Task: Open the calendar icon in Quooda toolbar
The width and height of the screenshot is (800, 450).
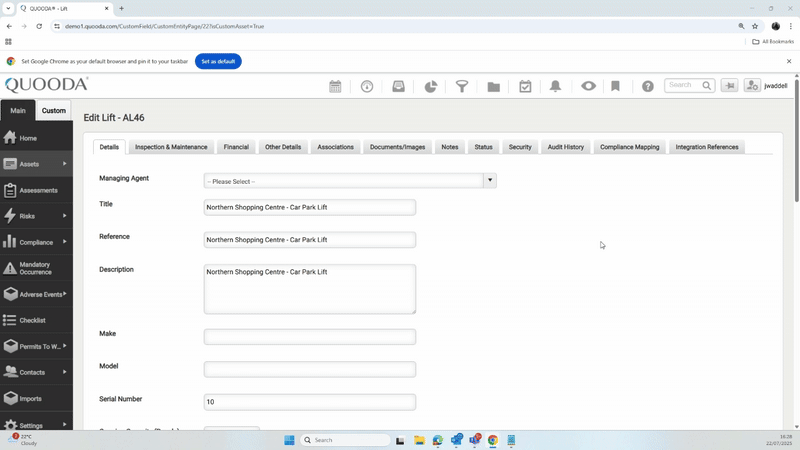Action: [x=335, y=86]
